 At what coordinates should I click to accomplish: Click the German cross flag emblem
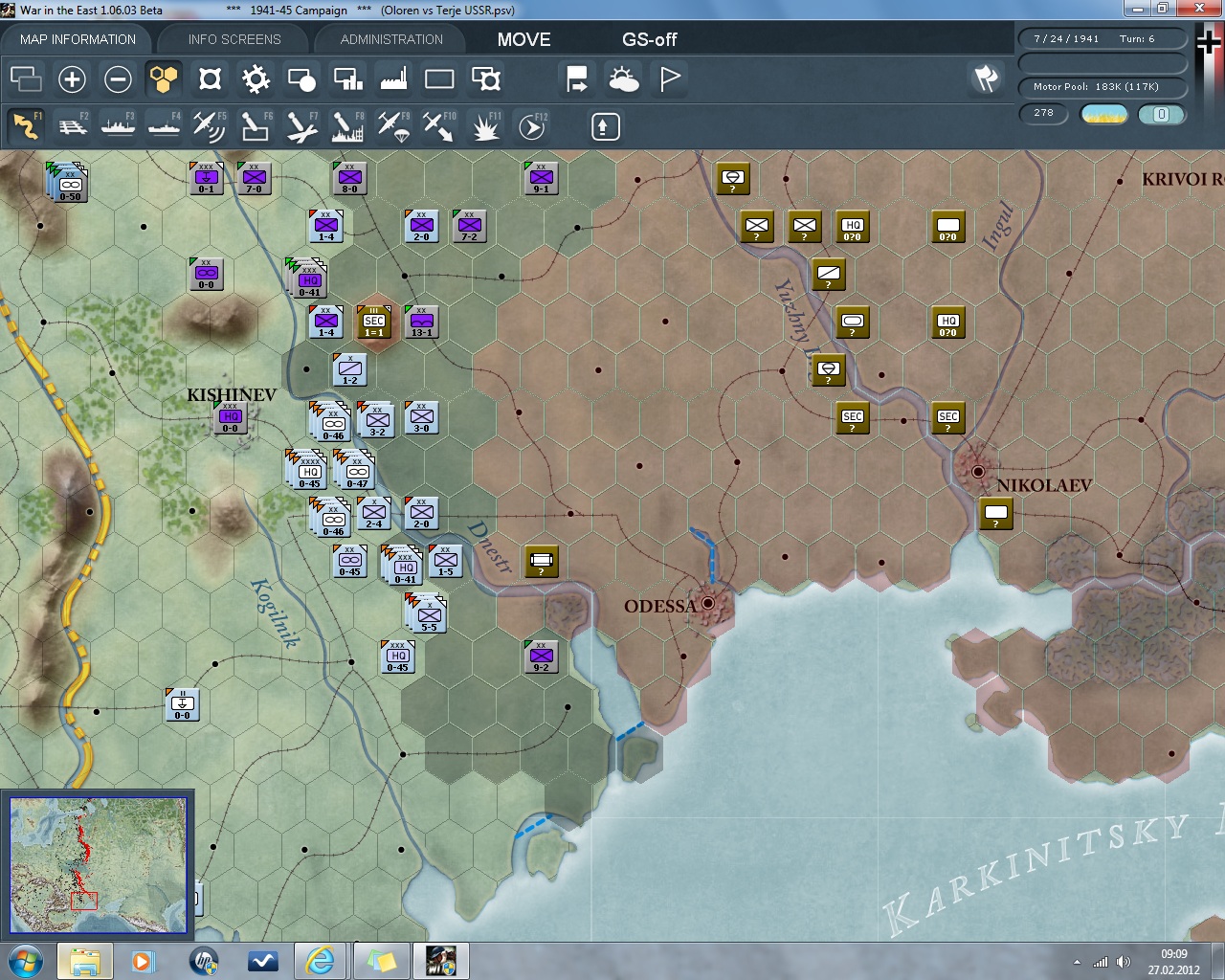(1208, 44)
